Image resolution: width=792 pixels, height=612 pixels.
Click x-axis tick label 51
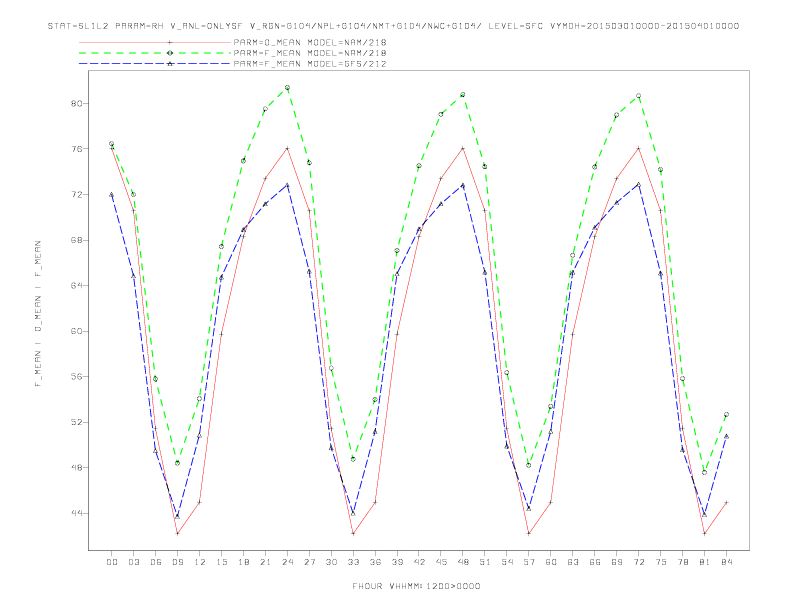coord(485,562)
